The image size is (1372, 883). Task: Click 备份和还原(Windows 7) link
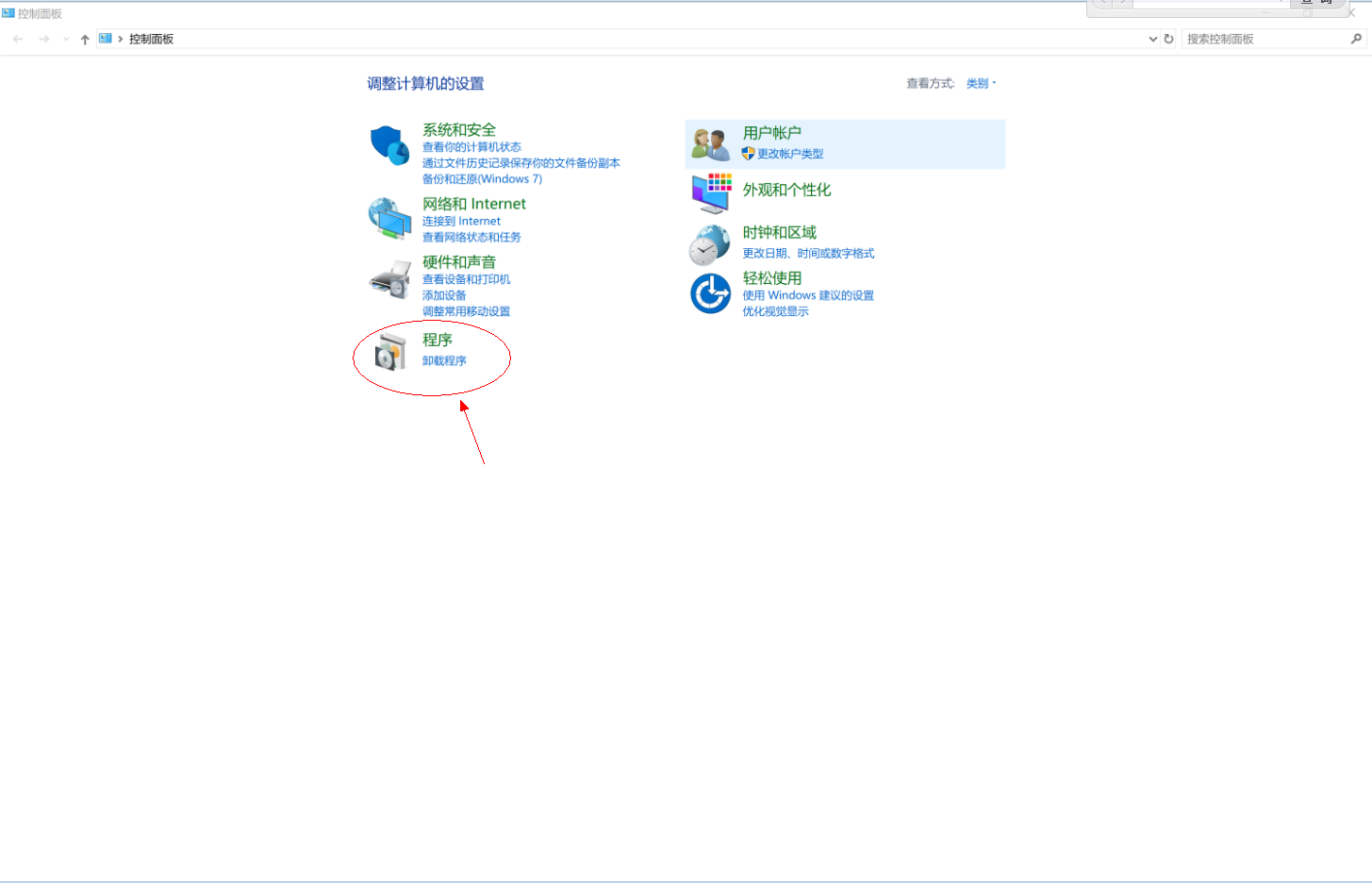tap(482, 179)
